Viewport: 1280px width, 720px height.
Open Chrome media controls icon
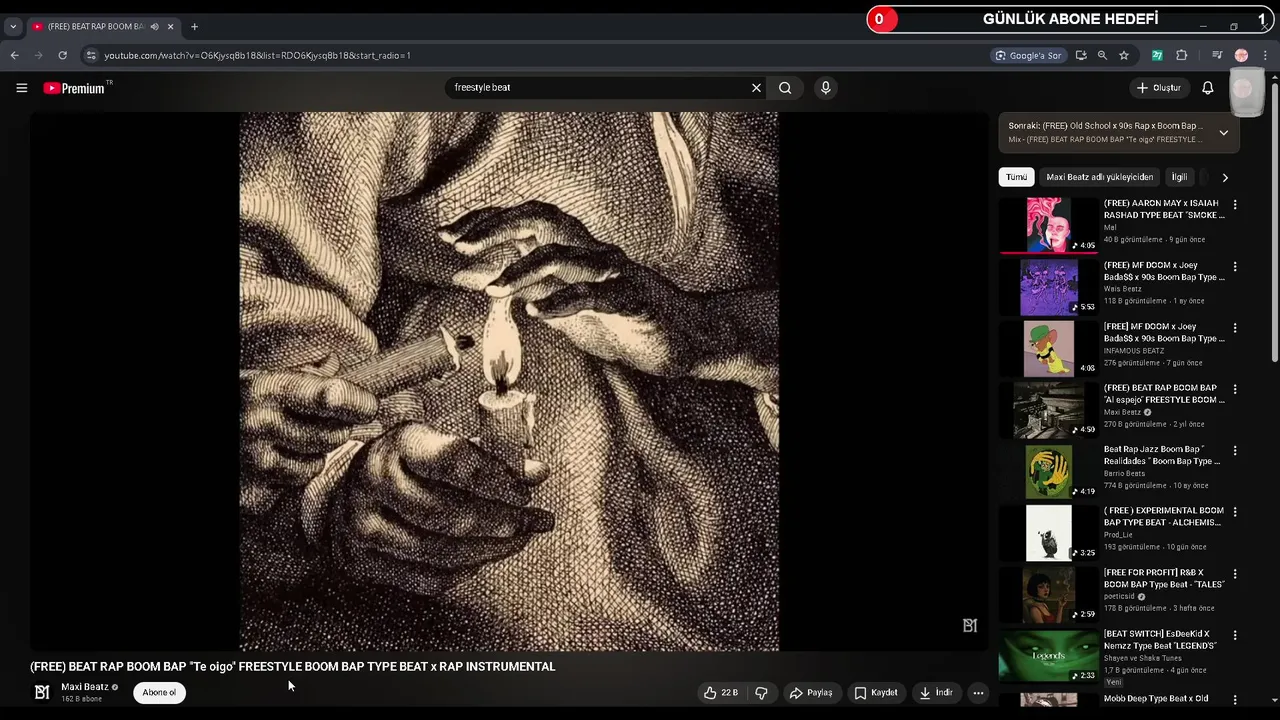[1217, 55]
